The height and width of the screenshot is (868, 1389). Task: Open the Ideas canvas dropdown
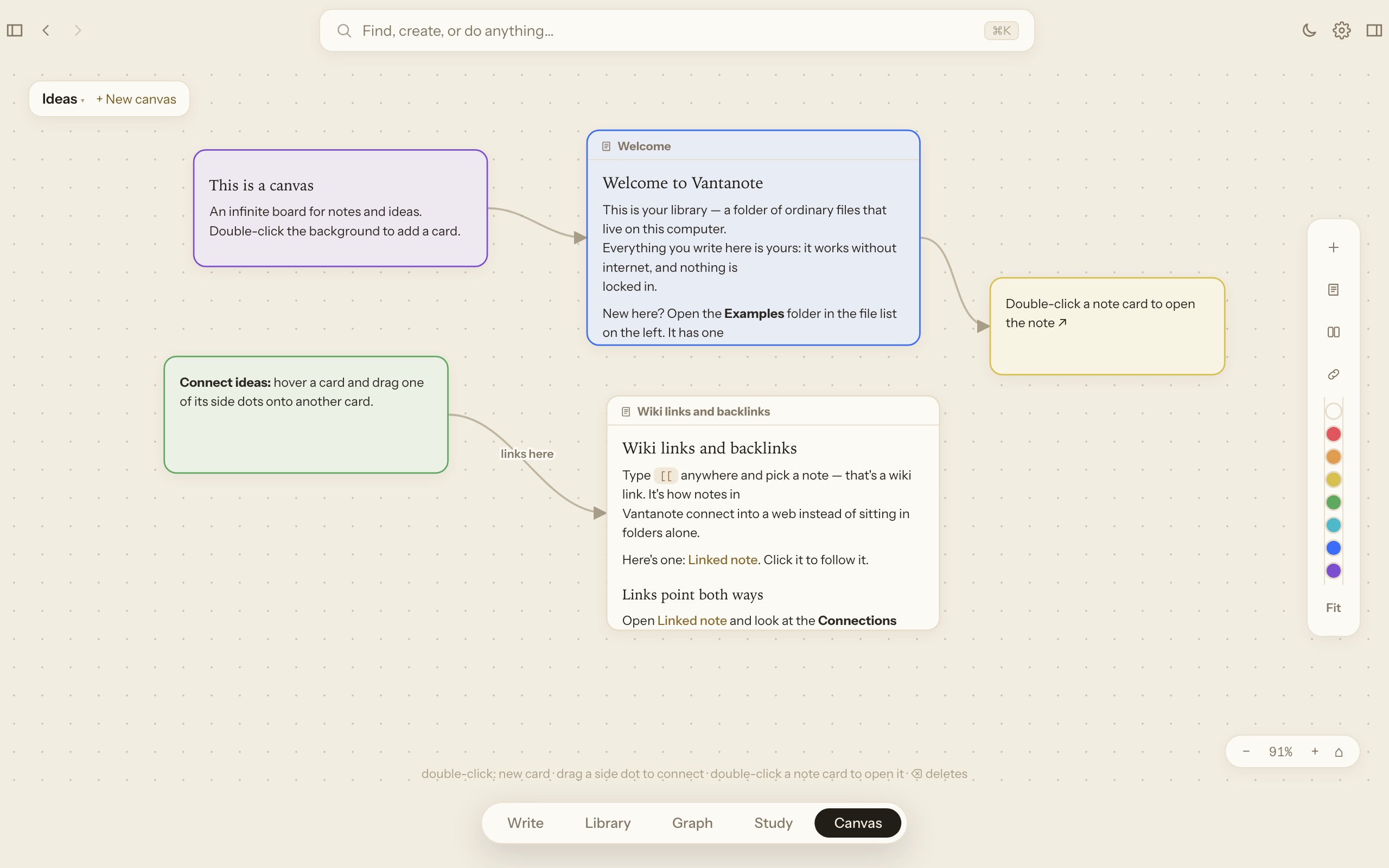tap(62, 99)
